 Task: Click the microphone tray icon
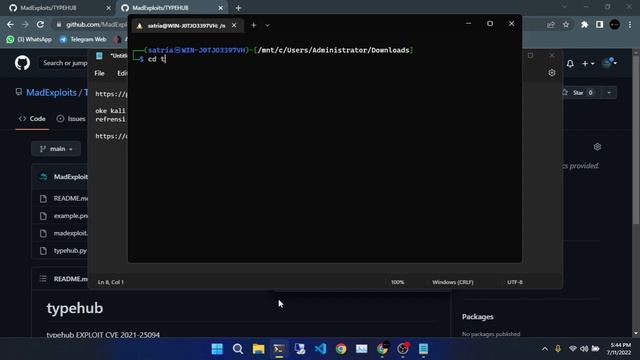[558, 349]
